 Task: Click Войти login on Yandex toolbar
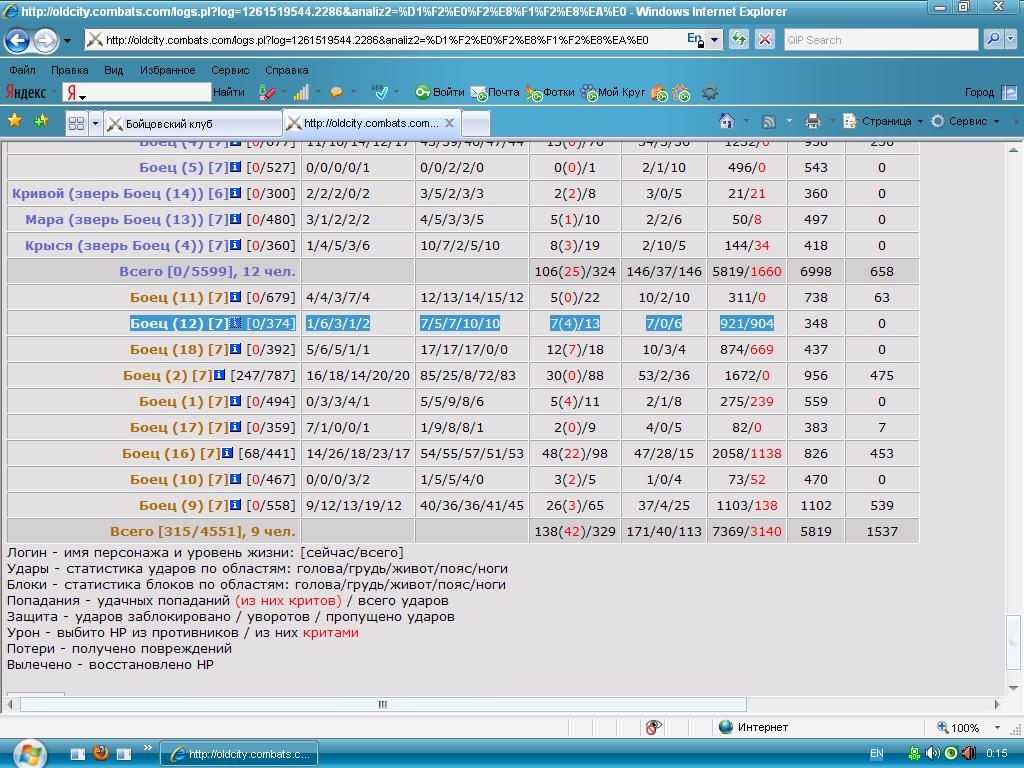(440, 93)
